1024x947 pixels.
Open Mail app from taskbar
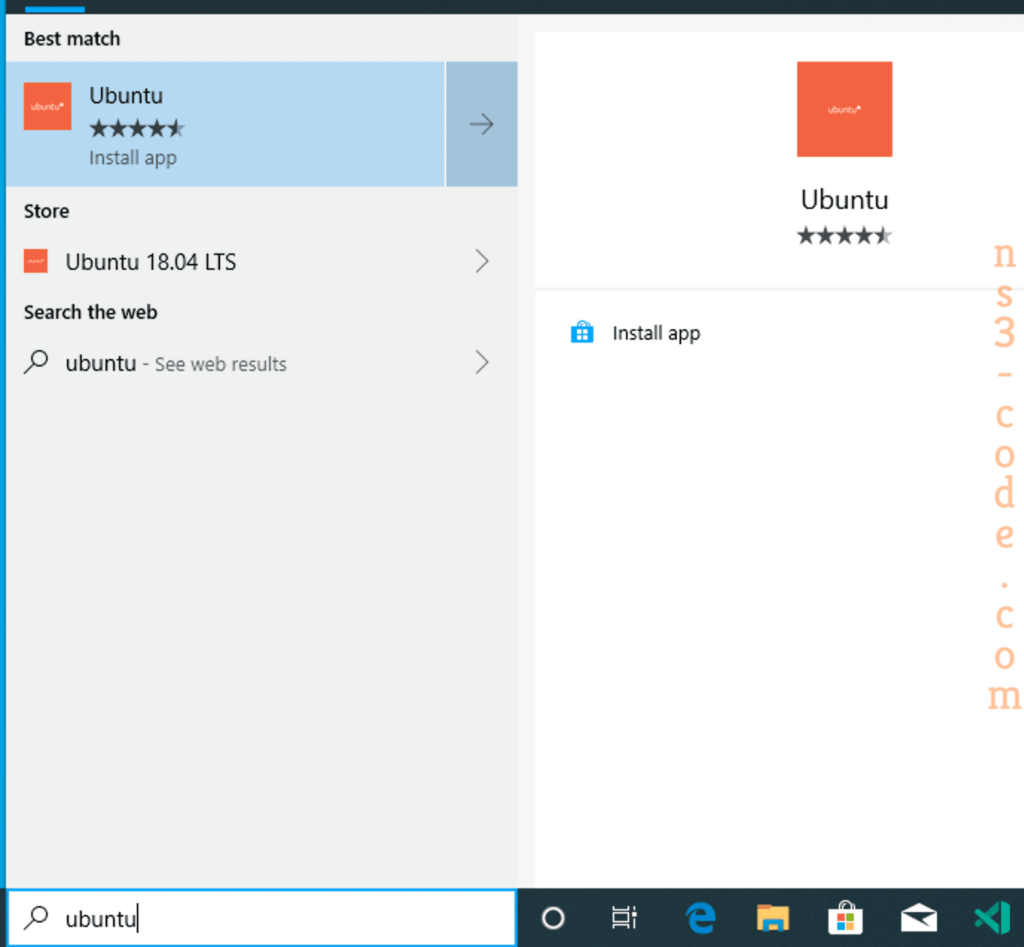click(919, 918)
